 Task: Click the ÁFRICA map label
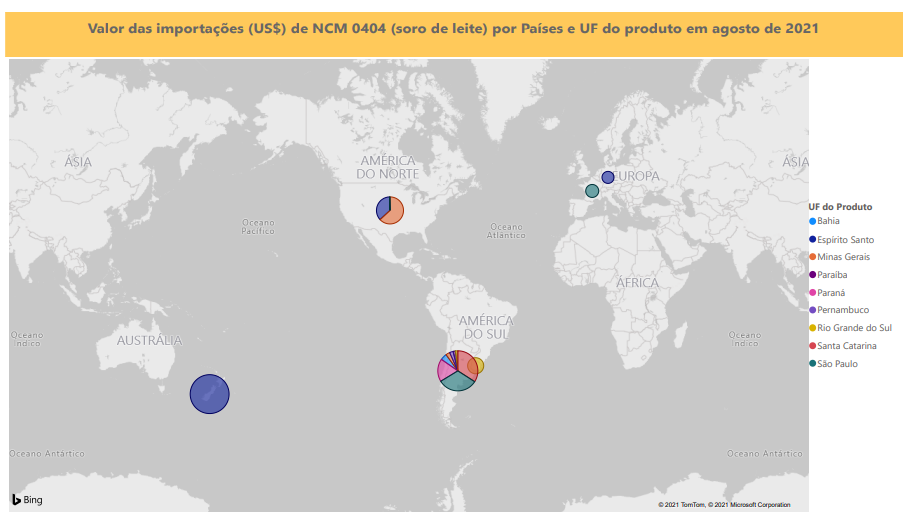click(637, 283)
